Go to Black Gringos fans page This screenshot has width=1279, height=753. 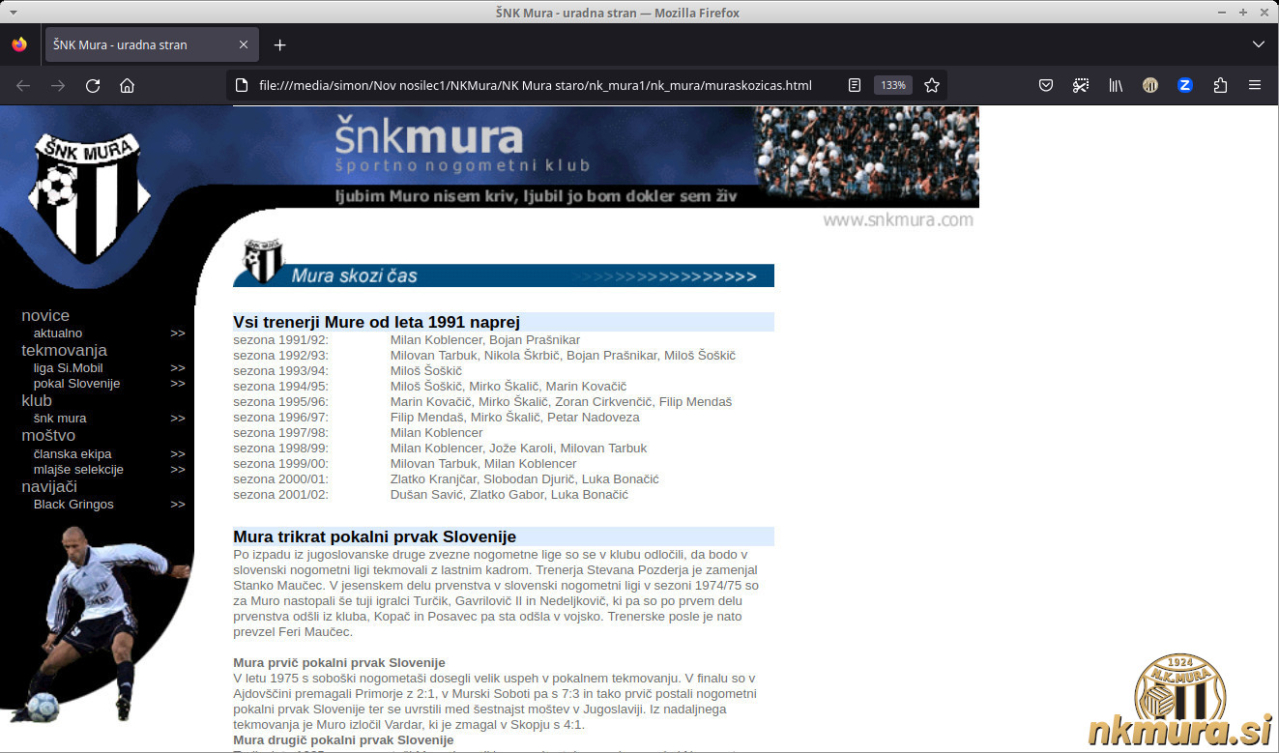click(x=74, y=505)
